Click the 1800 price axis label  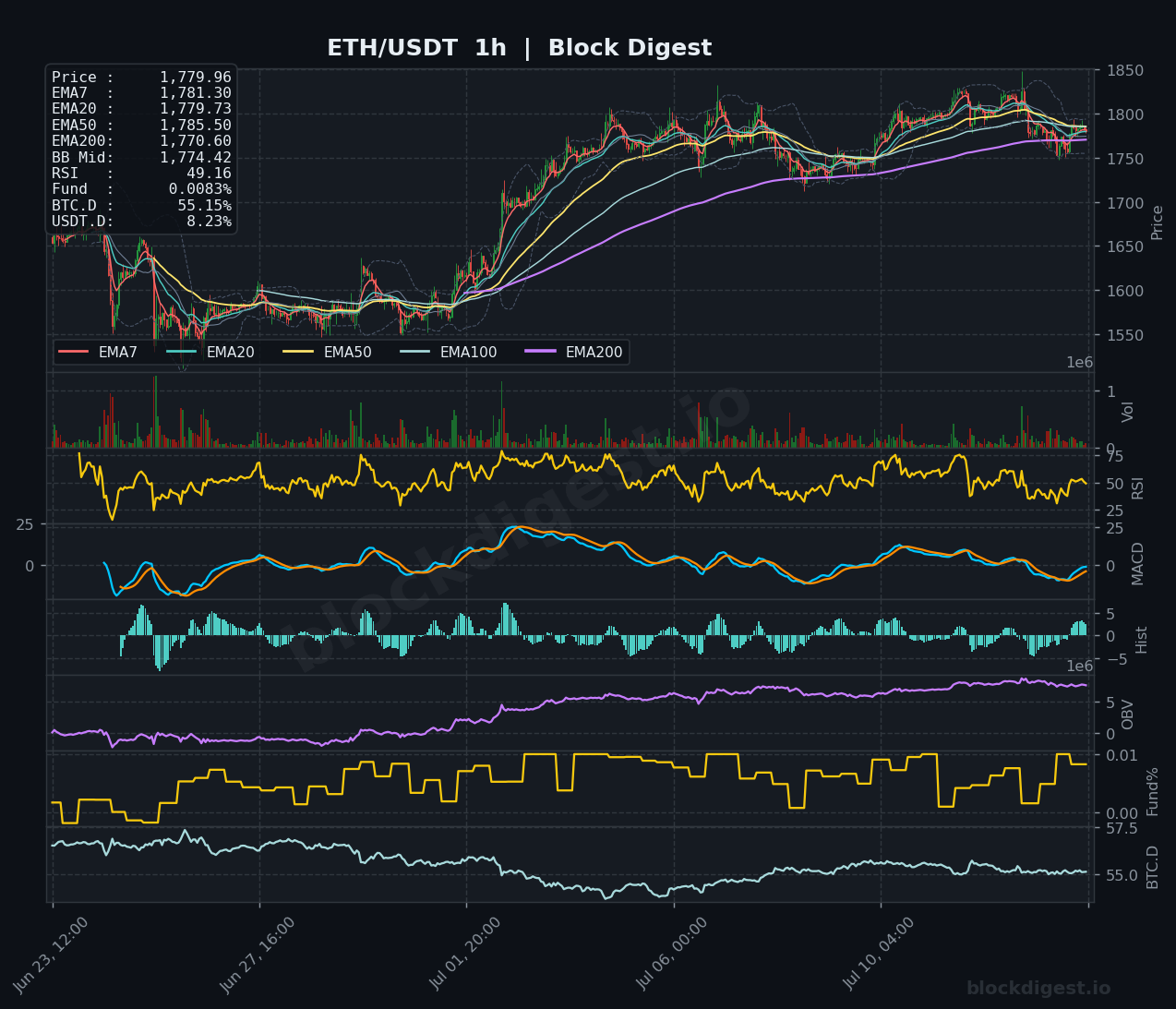(1125, 115)
